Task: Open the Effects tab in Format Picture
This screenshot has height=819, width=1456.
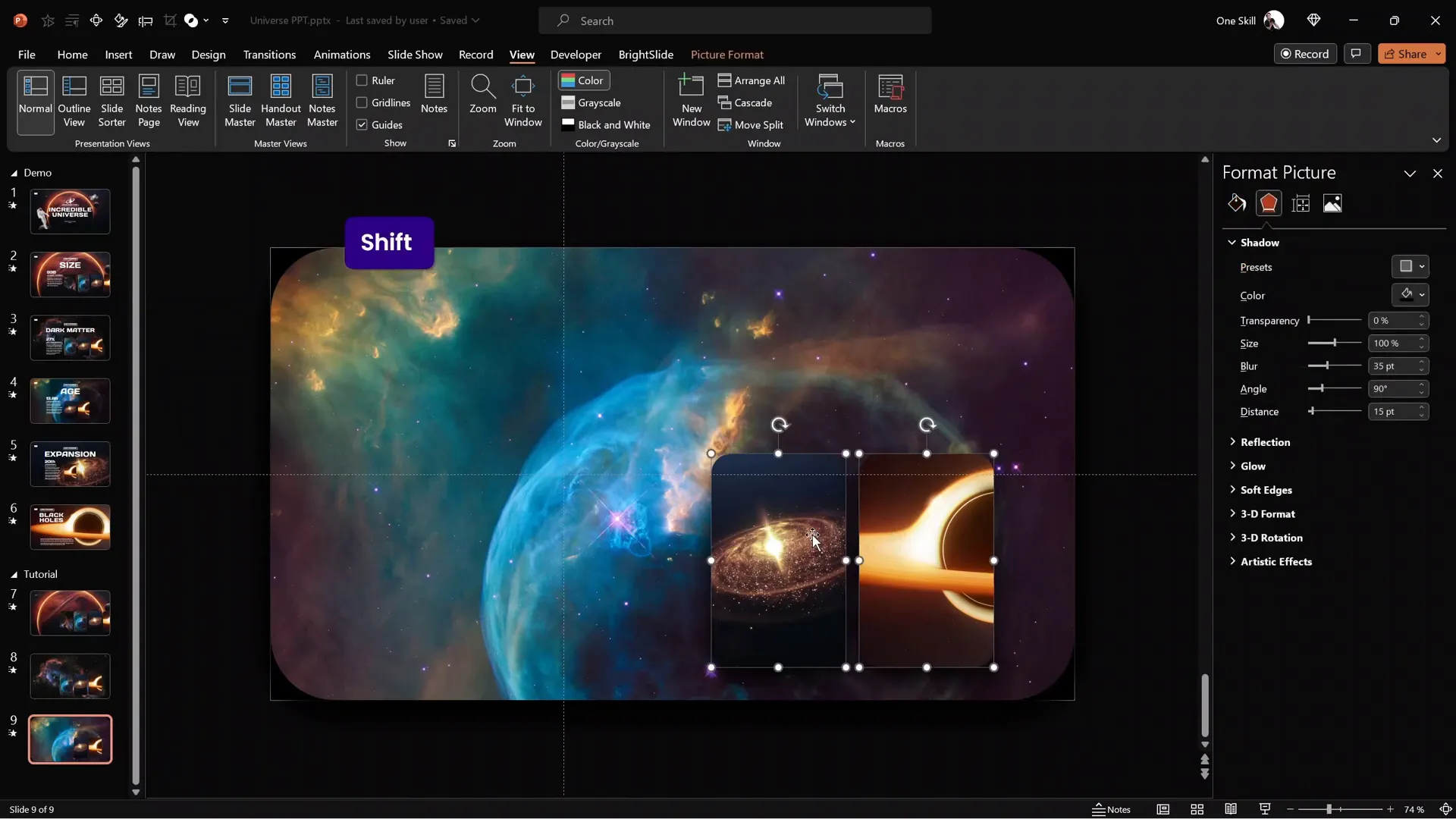Action: [x=1269, y=203]
